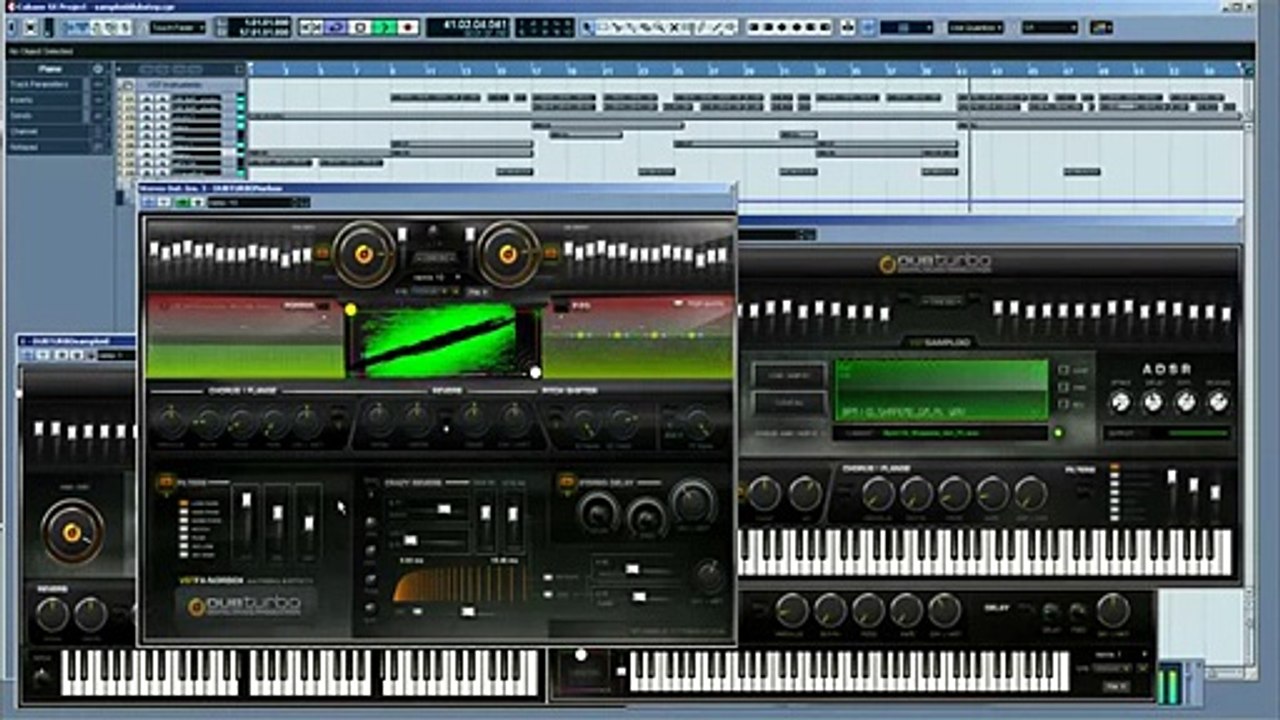
Task: Click first Chorus/Flanger knob in sampler window
Action: pos(878,494)
